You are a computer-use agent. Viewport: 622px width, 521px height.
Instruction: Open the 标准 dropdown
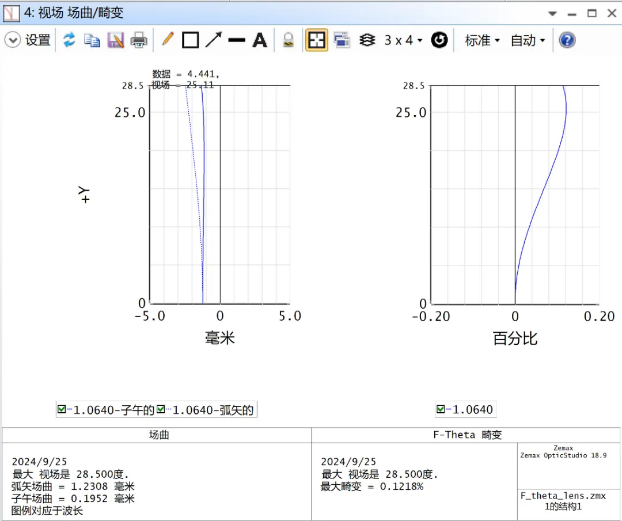[x=482, y=41]
